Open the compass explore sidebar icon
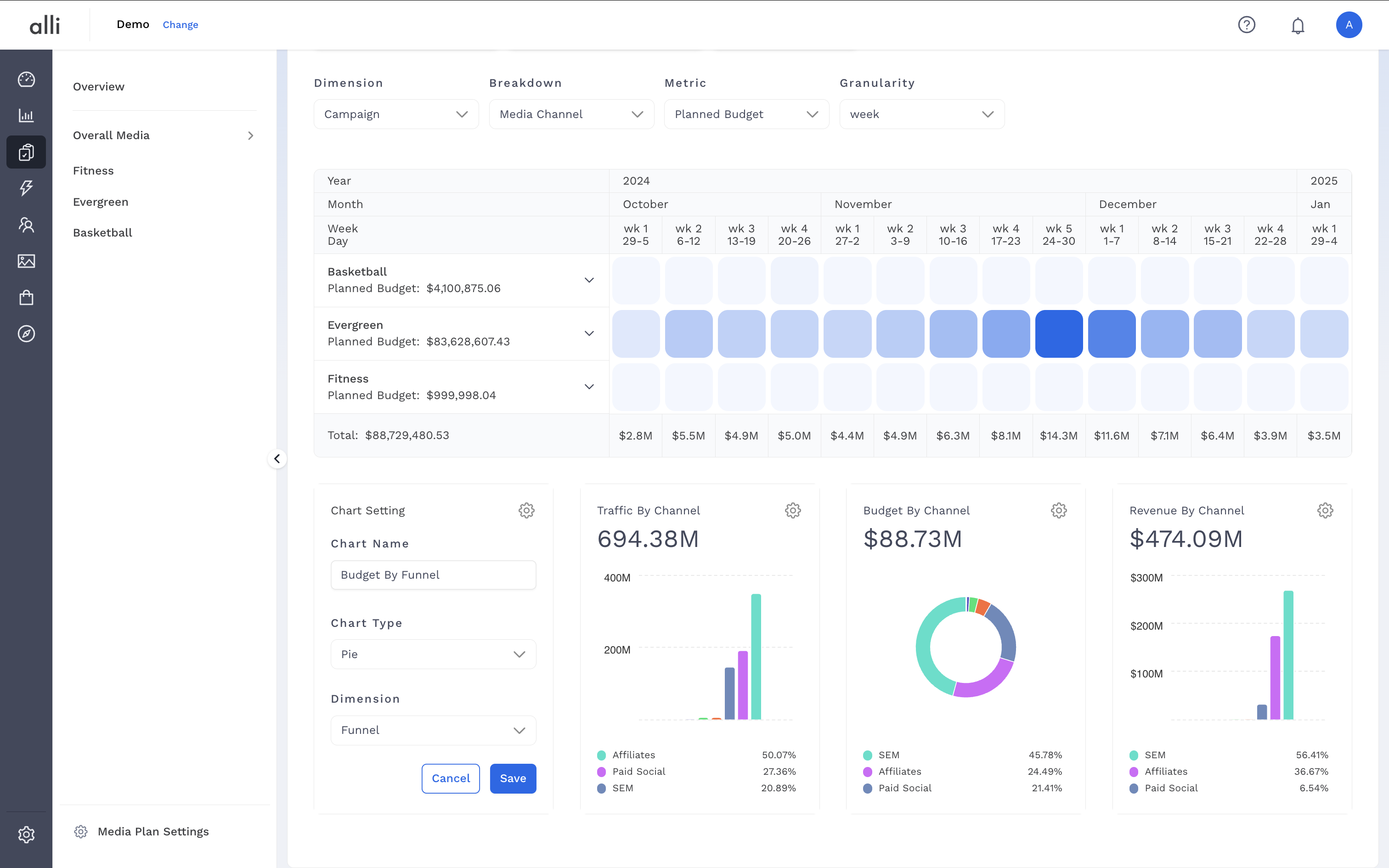The image size is (1389, 868). click(x=26, y=333)
